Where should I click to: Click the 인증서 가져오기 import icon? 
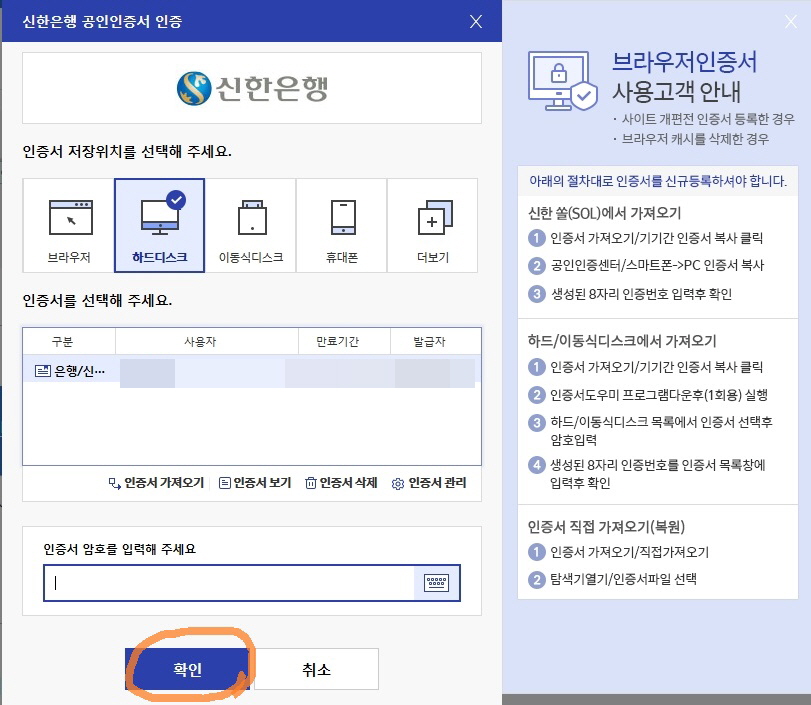(x=114, y=483)
